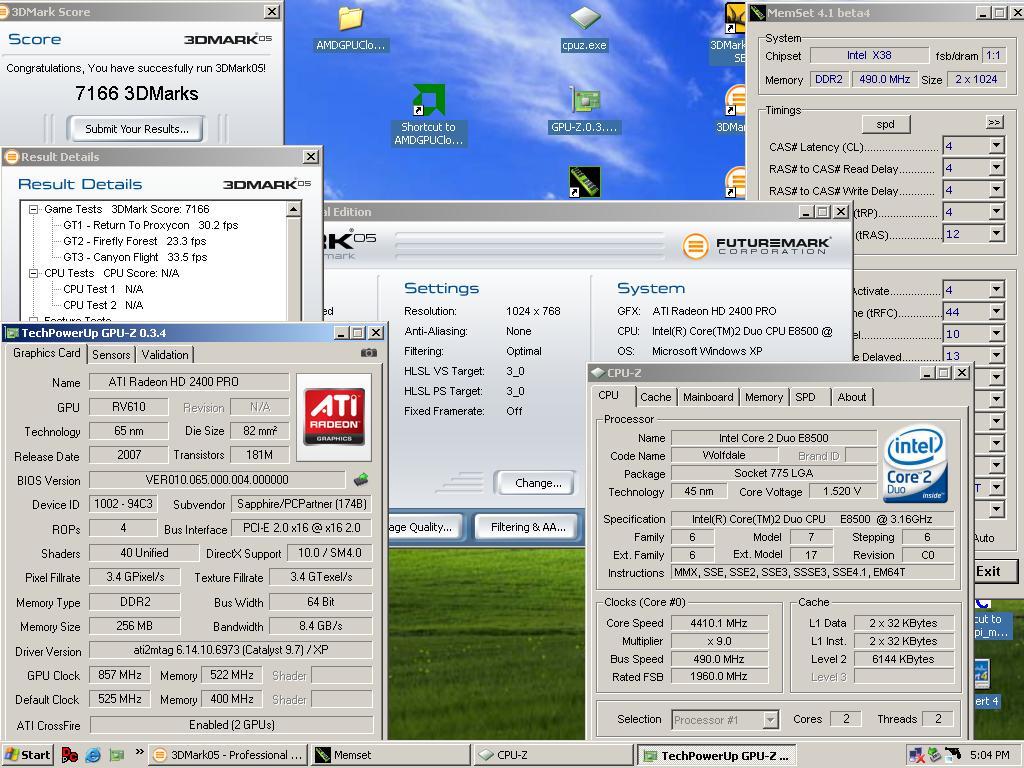The image size is (1024, 768).
Task: Expand MemSet advanced timings with >> button
Action: coord(994,122)
